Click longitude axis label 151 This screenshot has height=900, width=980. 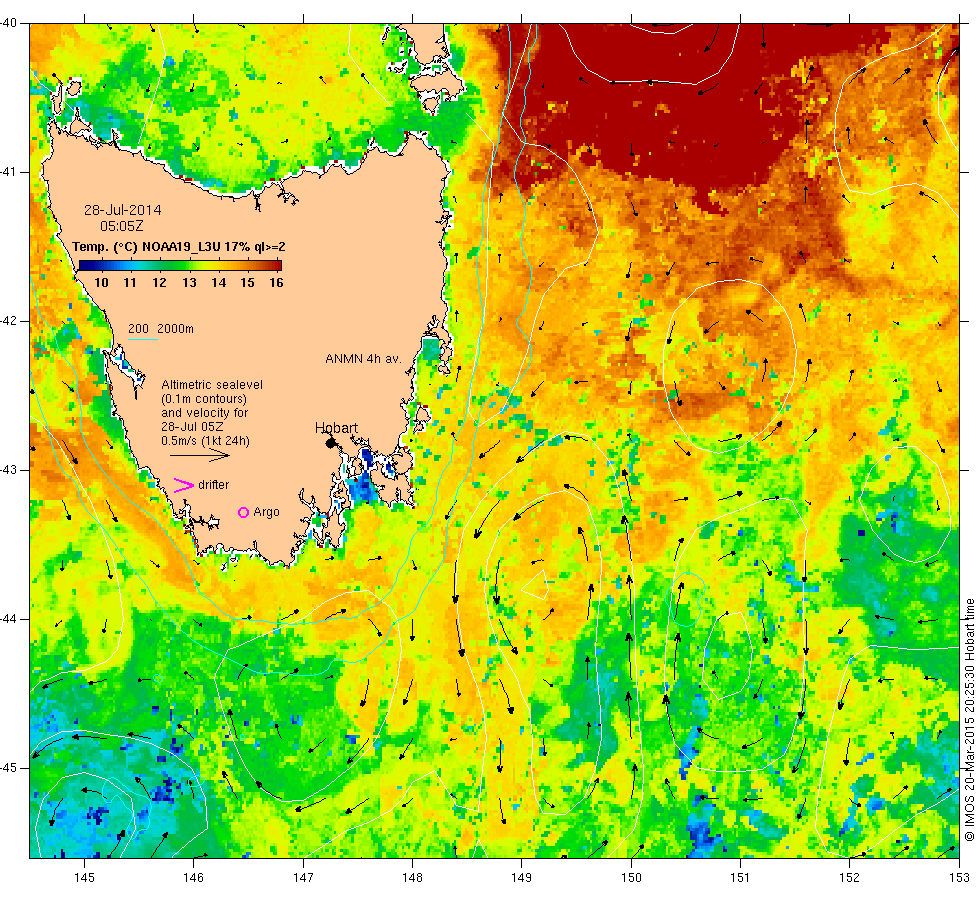coord(741,878)
